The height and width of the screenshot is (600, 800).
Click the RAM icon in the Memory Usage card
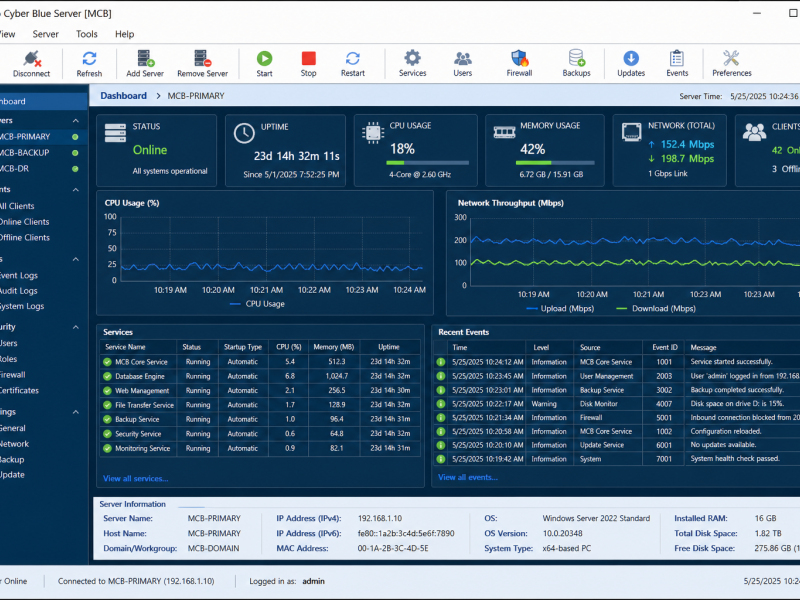[504, 132]
